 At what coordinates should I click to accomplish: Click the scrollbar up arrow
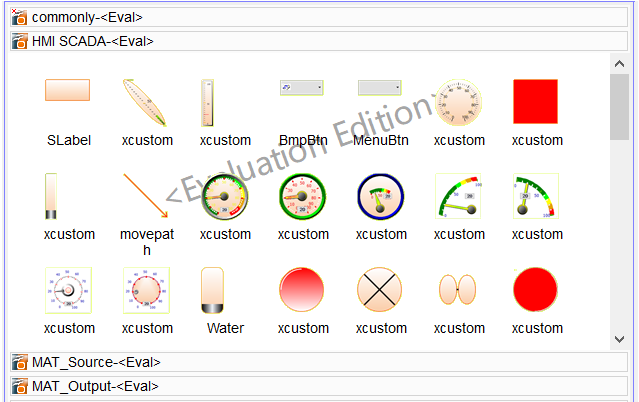(x=619, y=63)
